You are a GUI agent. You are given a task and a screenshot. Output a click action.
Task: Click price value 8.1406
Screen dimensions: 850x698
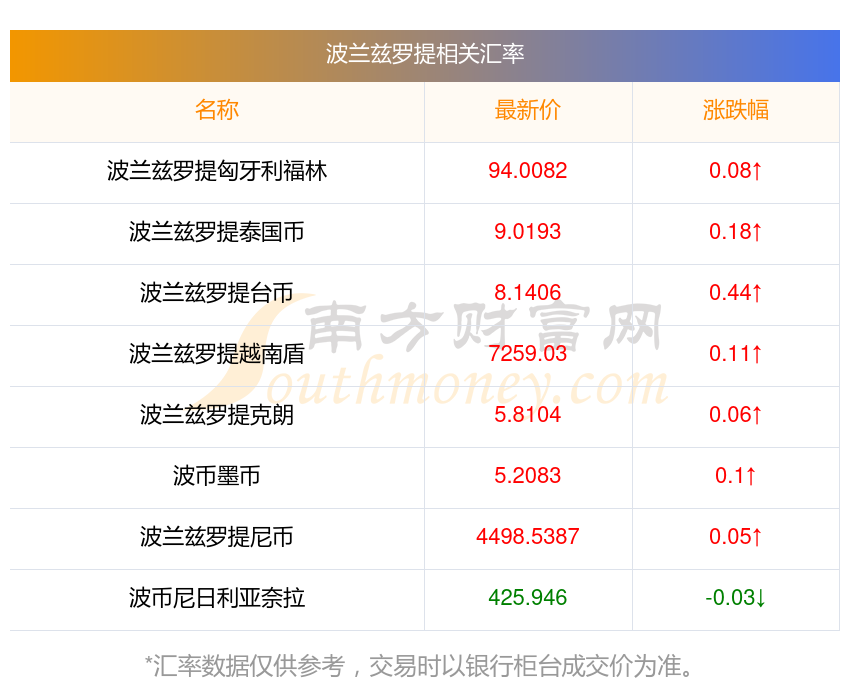coord(527,293)
